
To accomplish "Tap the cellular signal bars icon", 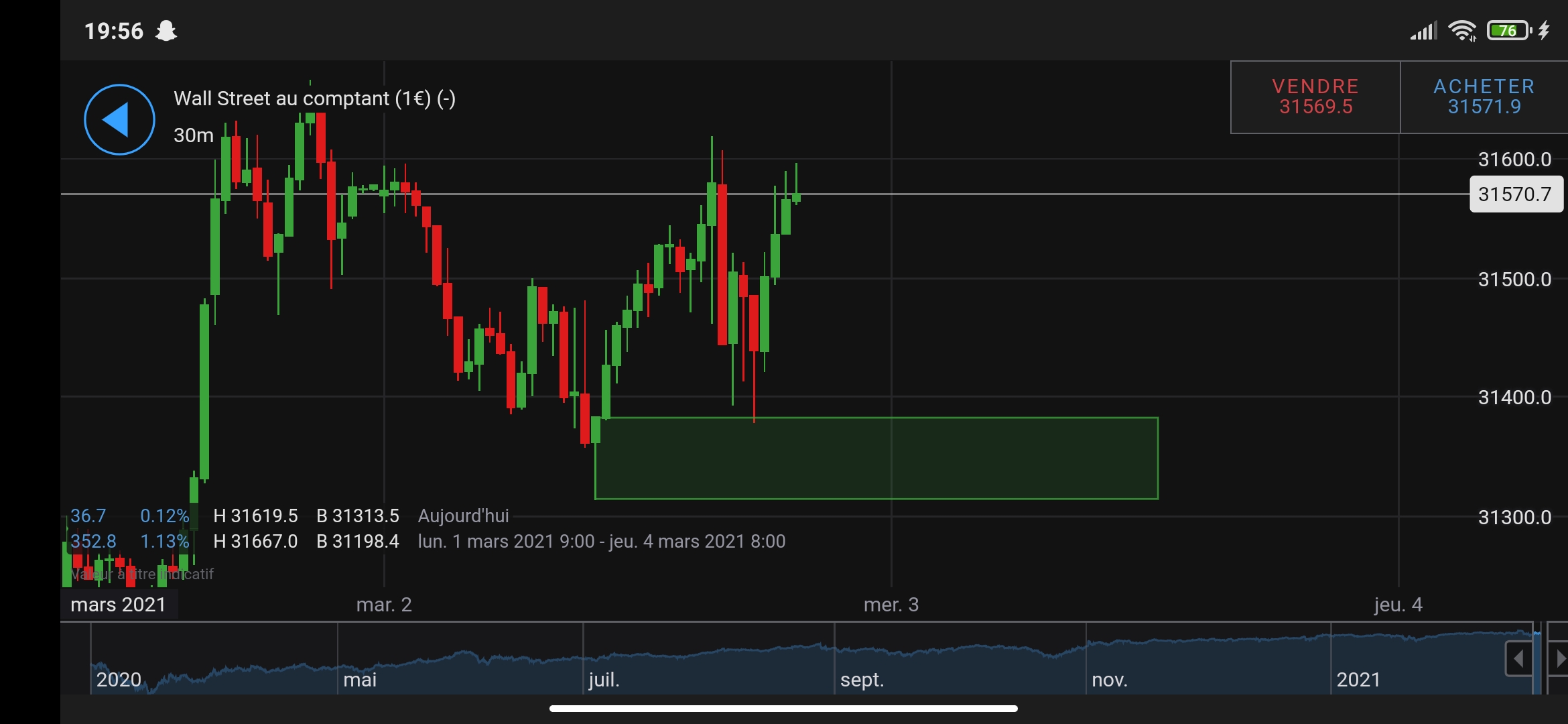I will [1423, 31].
